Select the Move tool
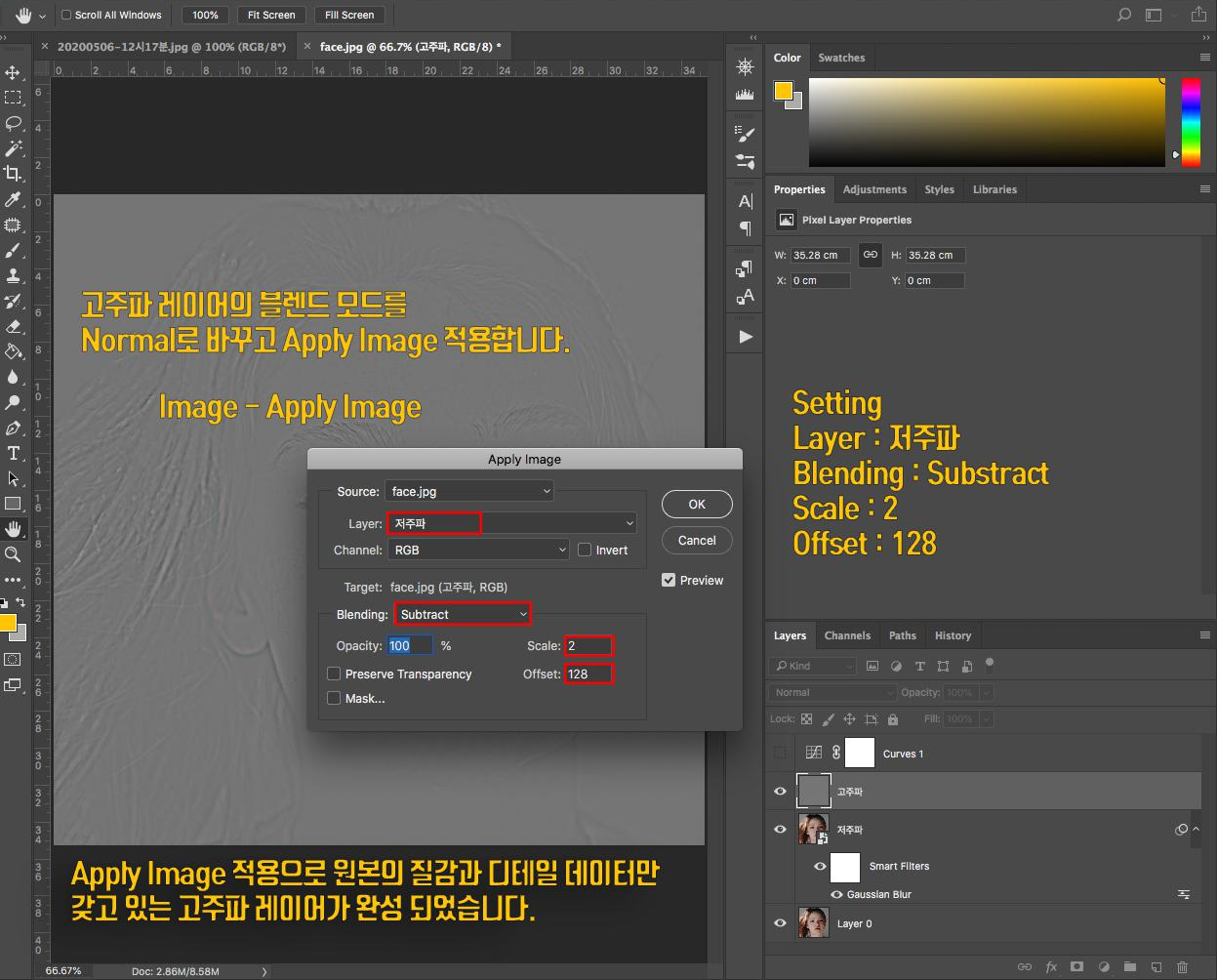Viewport: 1217px width, 980px height. coord(13,72)
